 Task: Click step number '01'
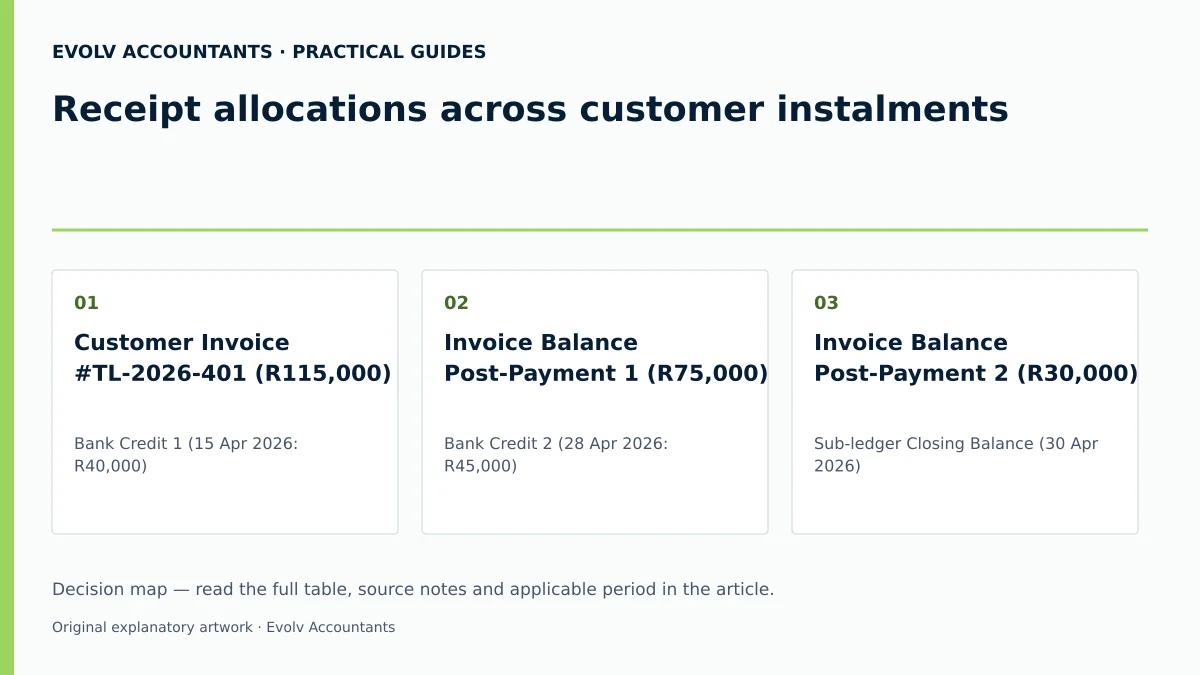tap(86, 303)
